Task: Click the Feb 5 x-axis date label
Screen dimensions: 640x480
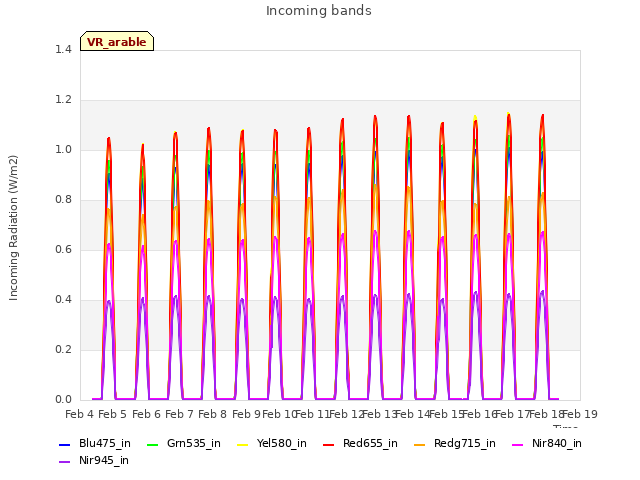Action: 113,415
